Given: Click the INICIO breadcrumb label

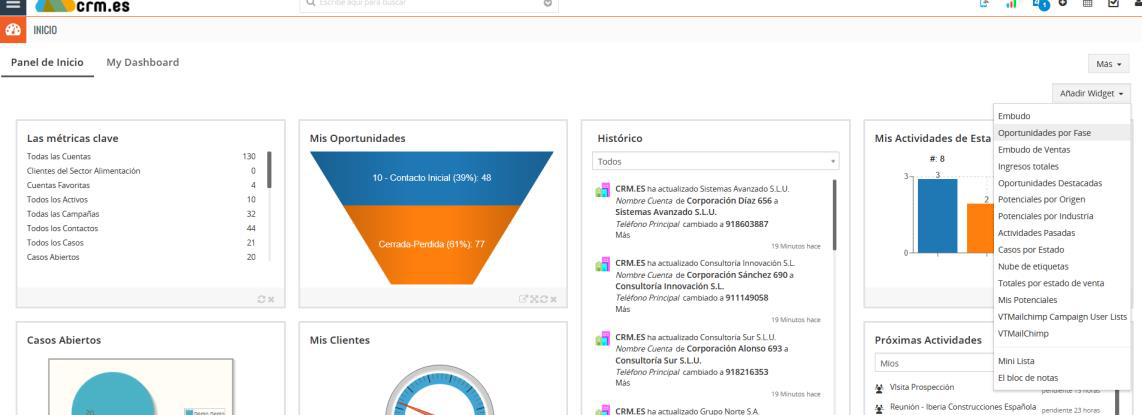Looking at the screenshot, I should [45, 31].
